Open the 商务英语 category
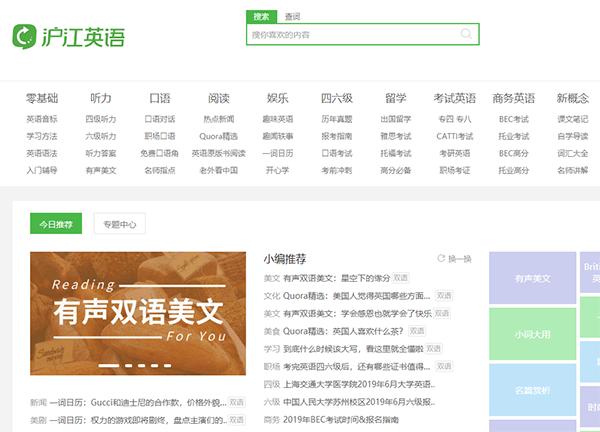600x432 pixels. [514, 98]
